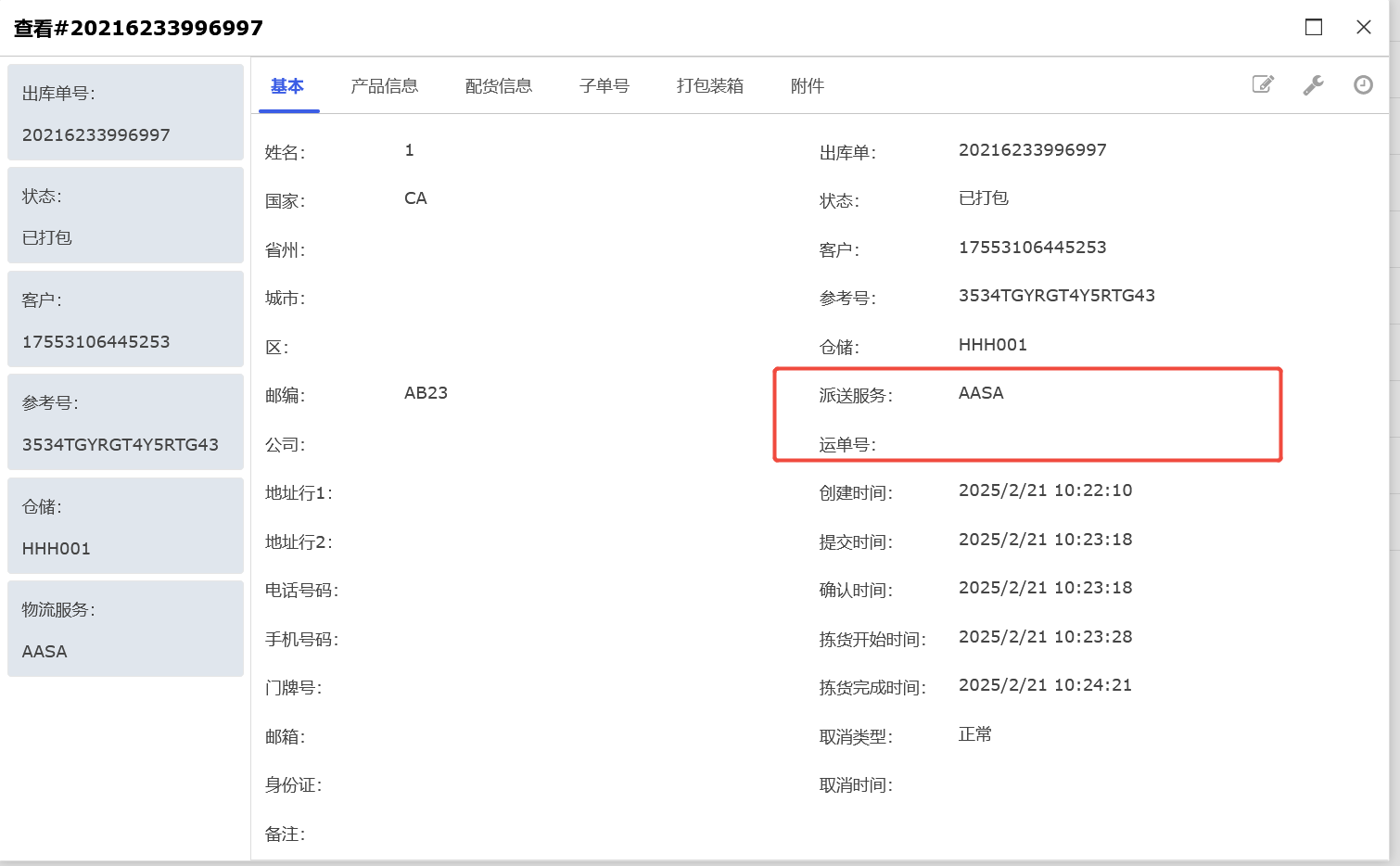The height and width of the screenshot is (866, 1400).
Task: Click the 电话号码 label
Action: point(301,591)
